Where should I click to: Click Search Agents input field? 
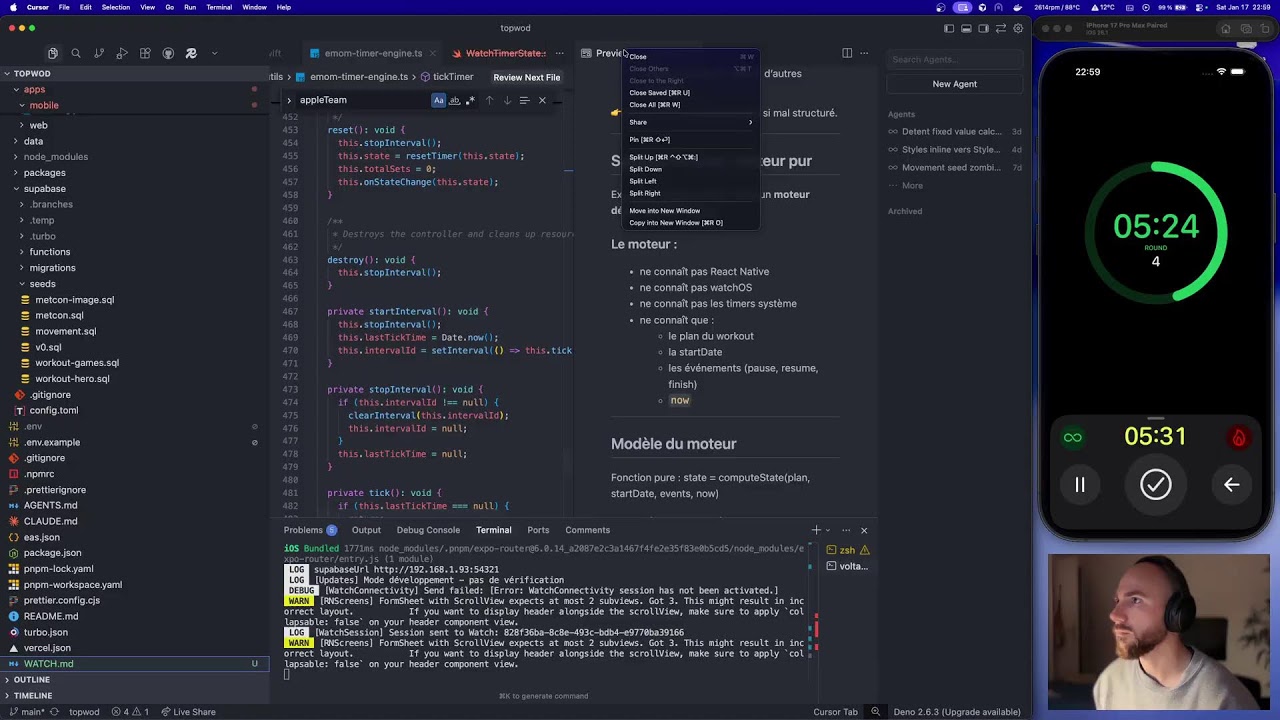(x=955, y=60)
